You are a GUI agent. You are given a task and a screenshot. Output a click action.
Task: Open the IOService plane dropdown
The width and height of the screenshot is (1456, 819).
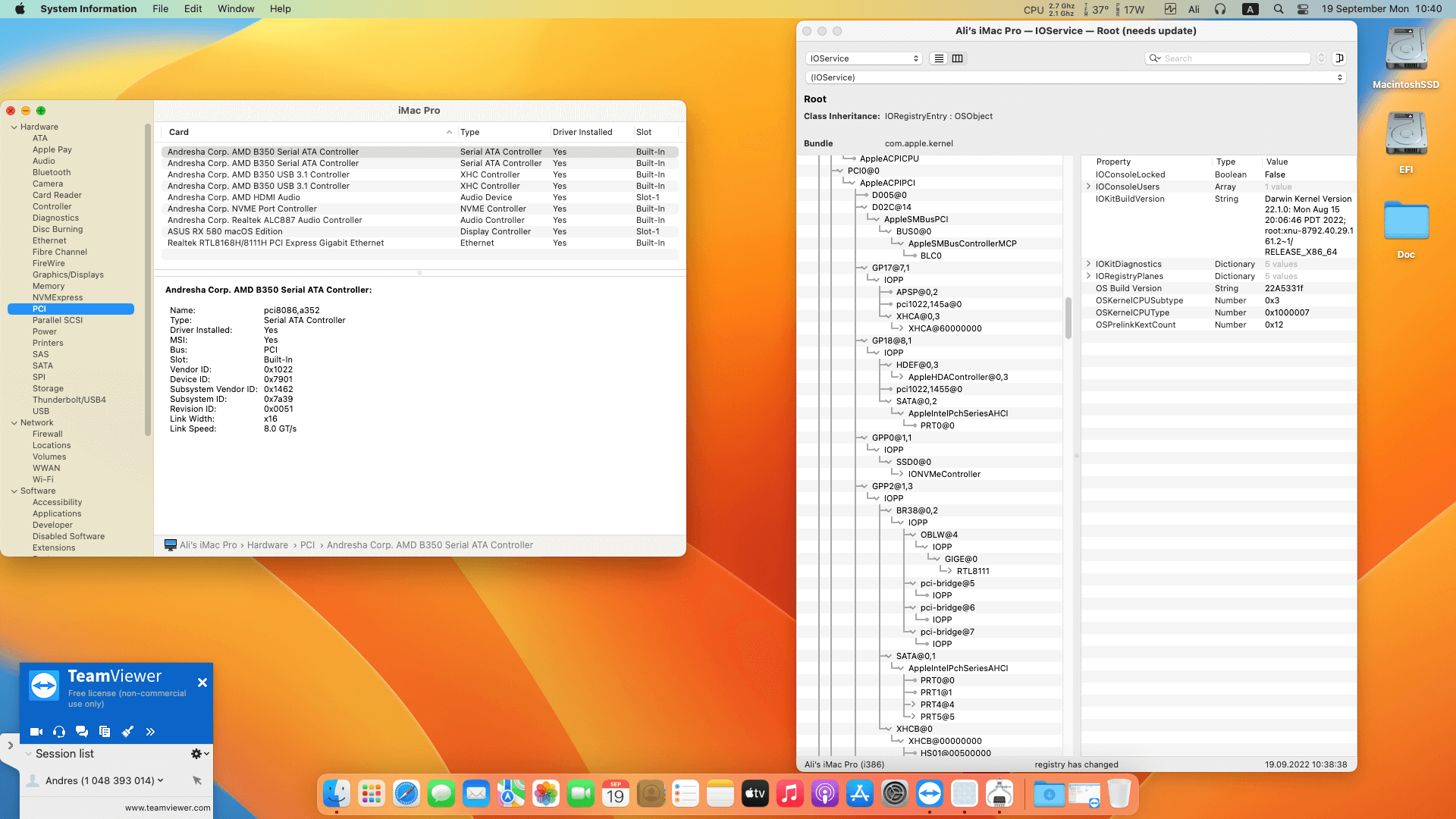pos(863,58)
